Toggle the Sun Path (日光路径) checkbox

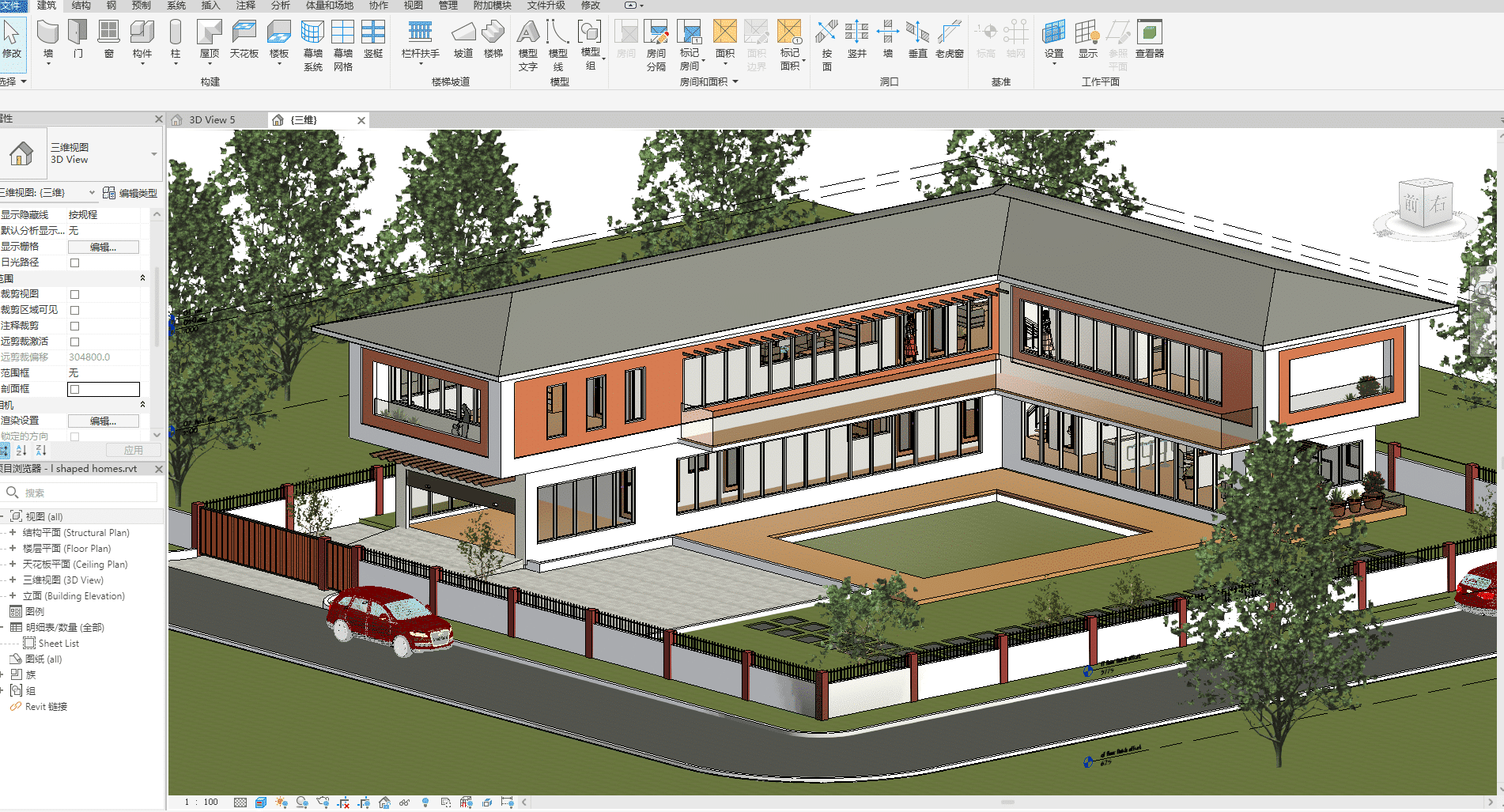click(x=75, y=262)
